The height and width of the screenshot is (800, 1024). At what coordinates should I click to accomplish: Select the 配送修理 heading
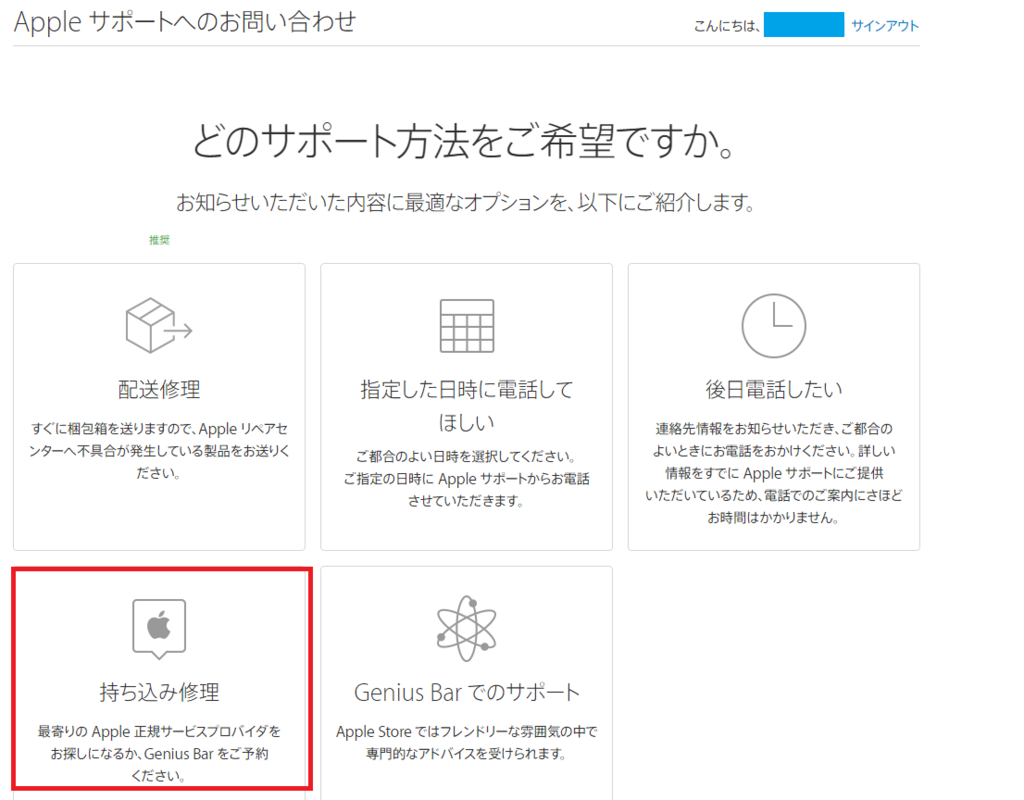159,389
